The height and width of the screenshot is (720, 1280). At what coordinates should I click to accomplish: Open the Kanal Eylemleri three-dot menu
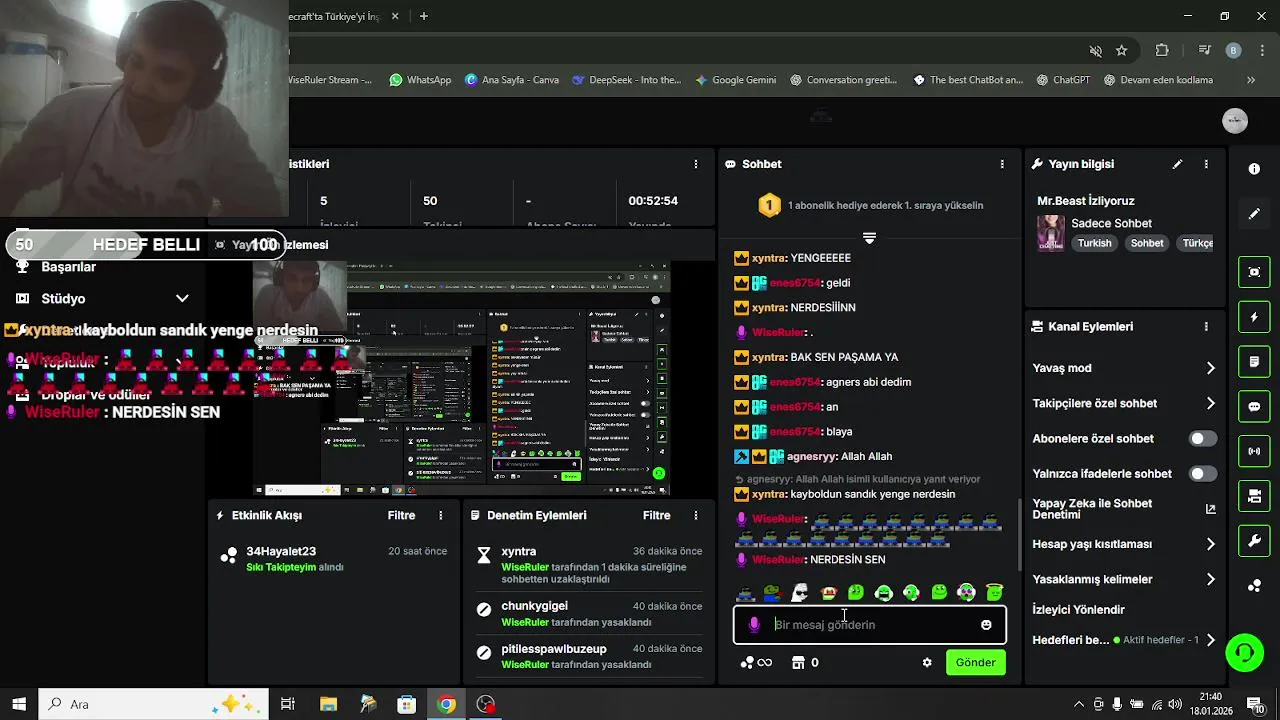click(x=1206, y=327)
